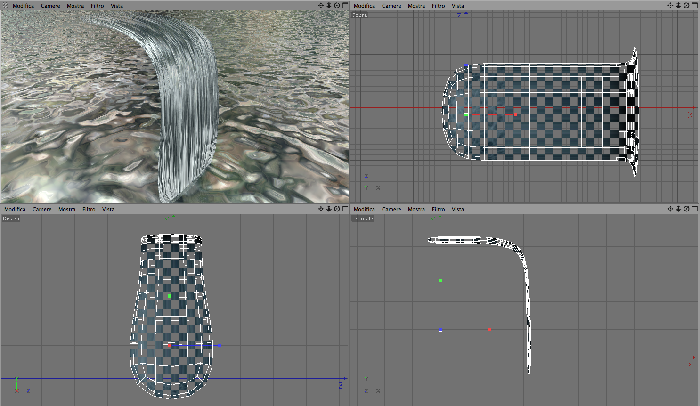Open Camera menu in the top (Sopra) viewport

392,6
